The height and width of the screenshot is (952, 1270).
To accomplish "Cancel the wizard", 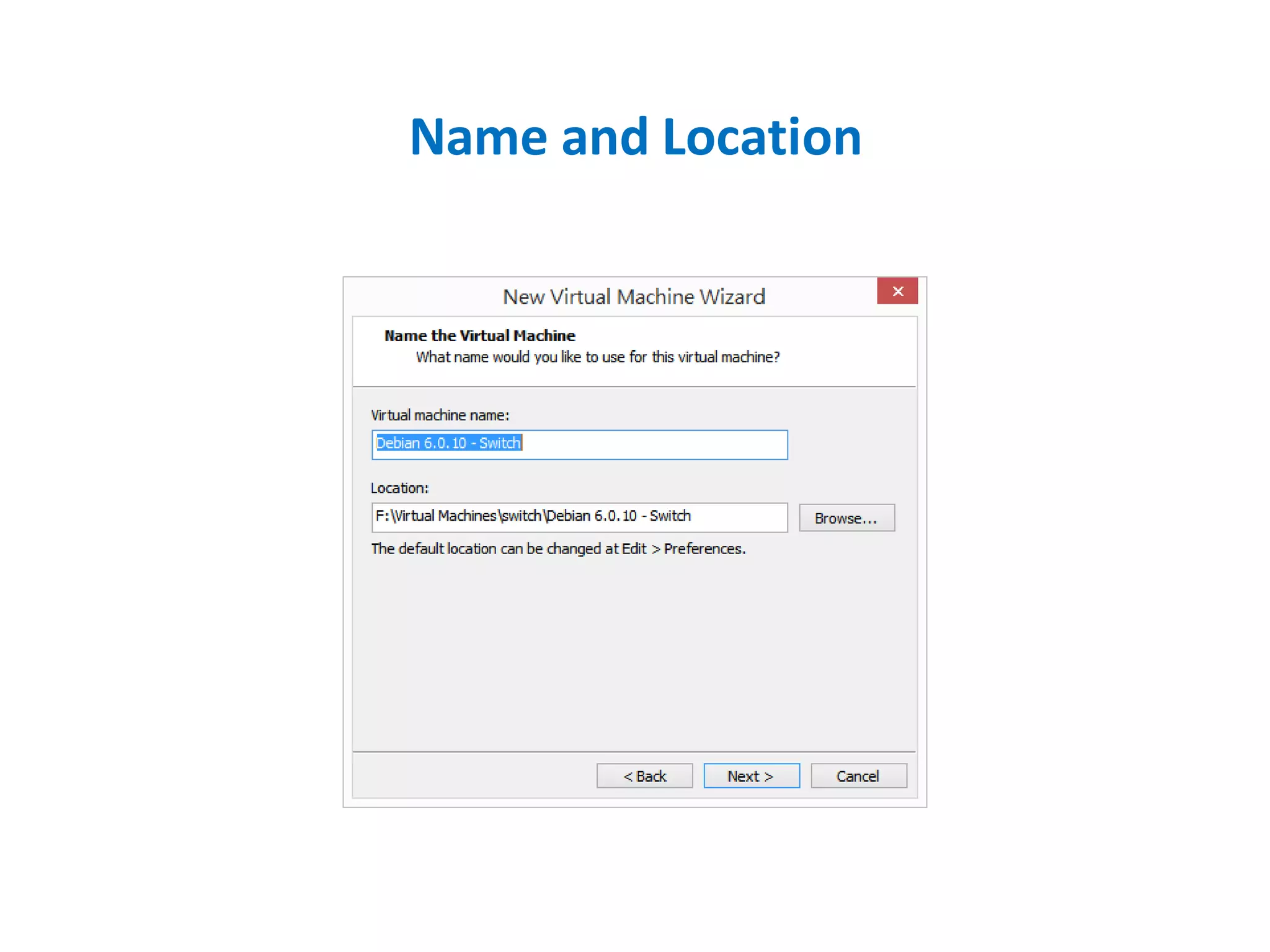I will pyautogui.click(x=858, y=776).
